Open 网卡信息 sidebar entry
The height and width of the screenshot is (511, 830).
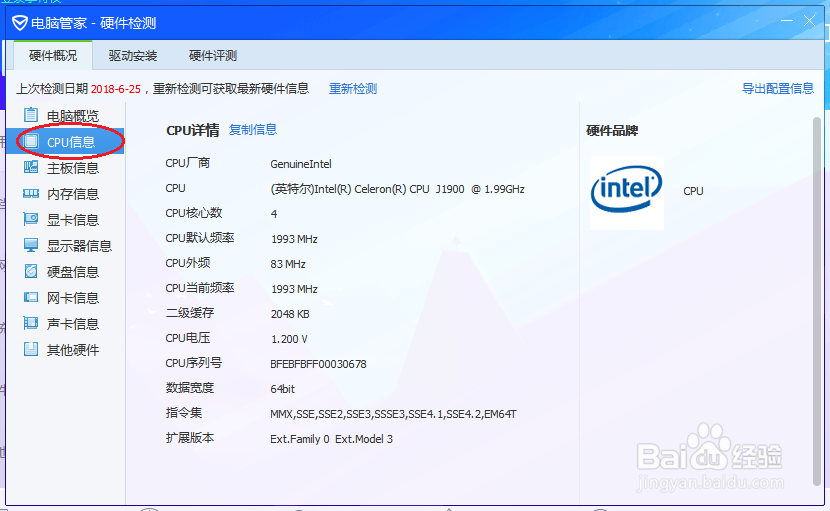65,298
